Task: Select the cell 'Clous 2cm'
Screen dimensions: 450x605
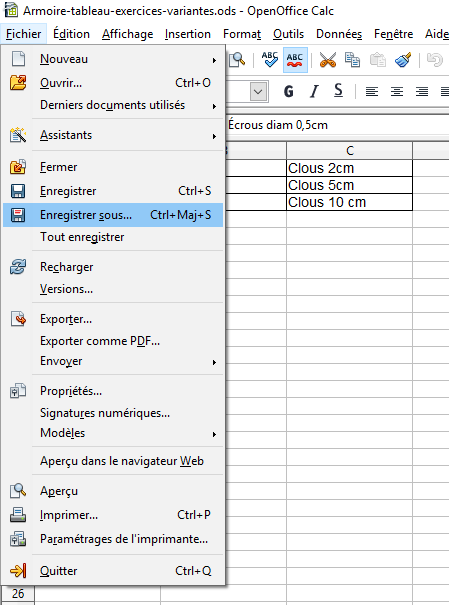Action: (x=350, y=168)
